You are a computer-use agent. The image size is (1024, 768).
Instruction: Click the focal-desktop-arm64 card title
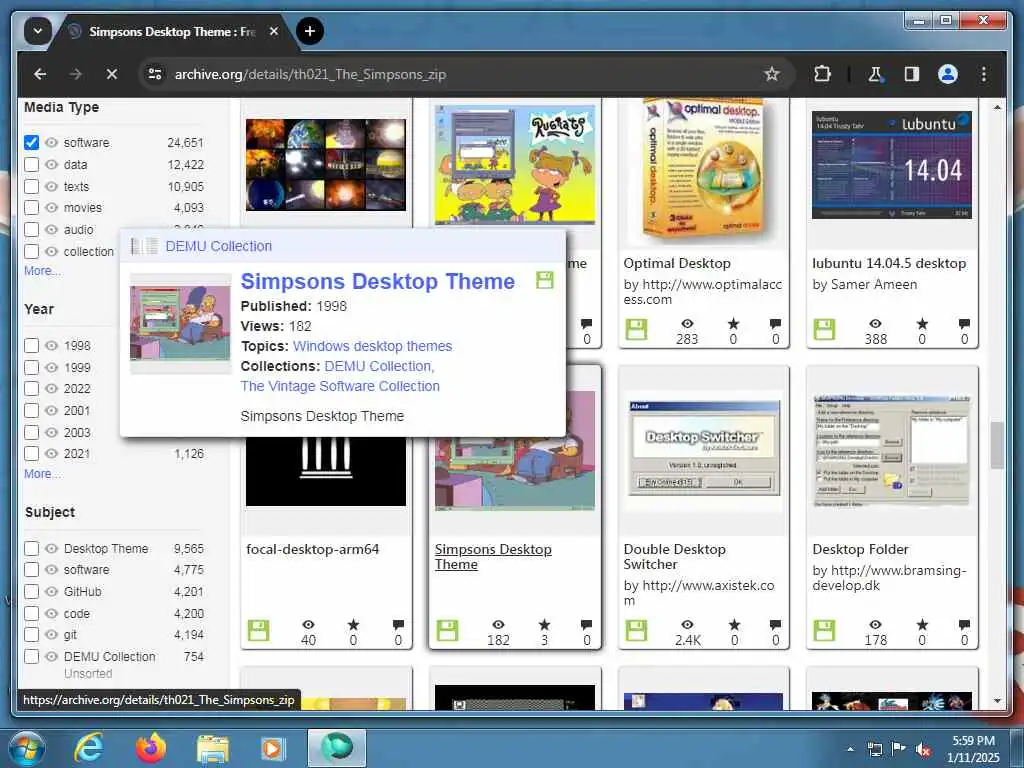click(x=312, y=549)
